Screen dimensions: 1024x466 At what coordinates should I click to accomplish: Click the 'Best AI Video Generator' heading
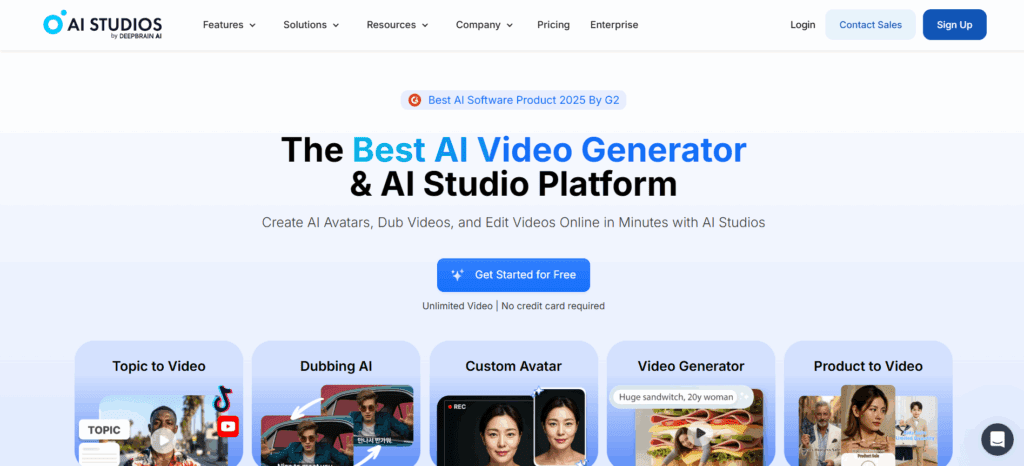click(549, 150)
